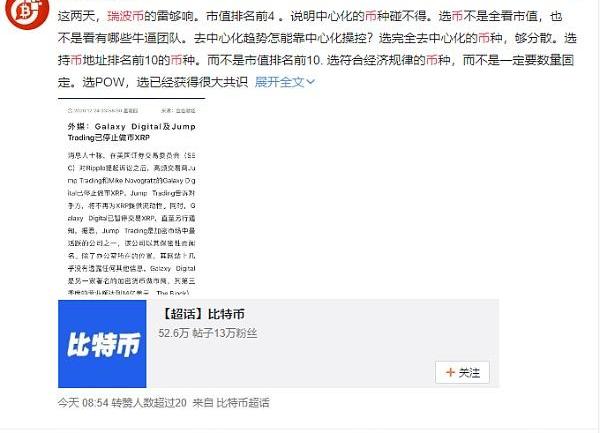The width and height of the screenshot is (600, 433).
Task: Follow the topic with the 关注 button
Action: coord(462,372)
